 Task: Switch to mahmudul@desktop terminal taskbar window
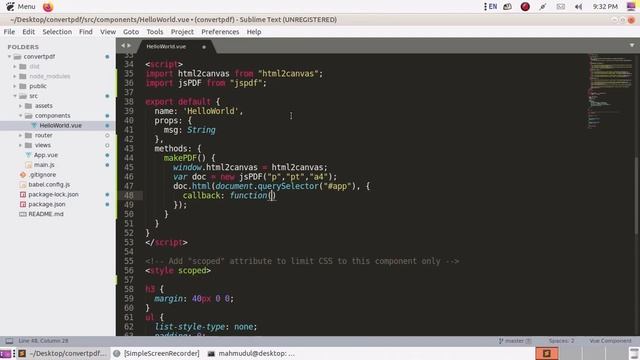click(x=251, y=353)
